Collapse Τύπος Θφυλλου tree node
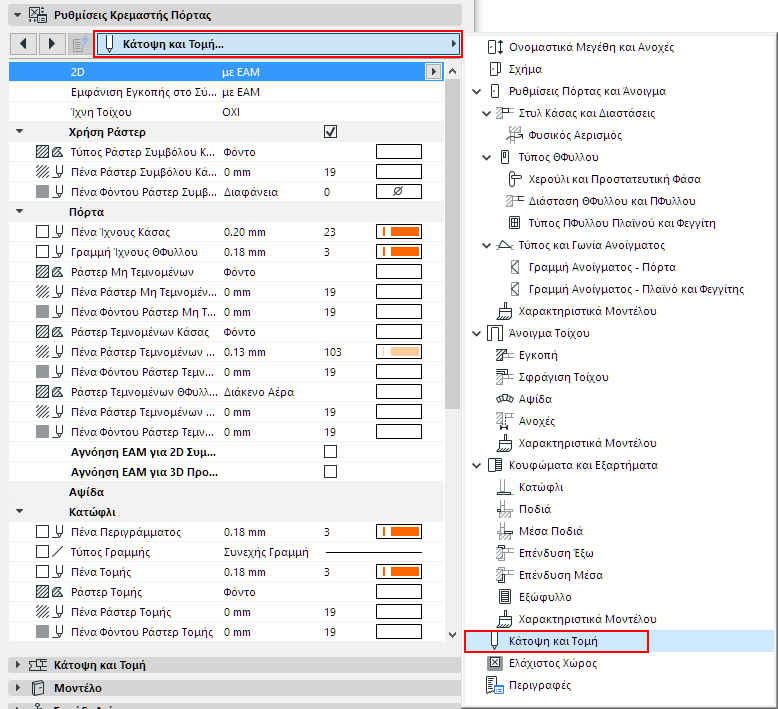Image resolution: width=778 pixels, height=709 pixels. (x=487, y=158)
